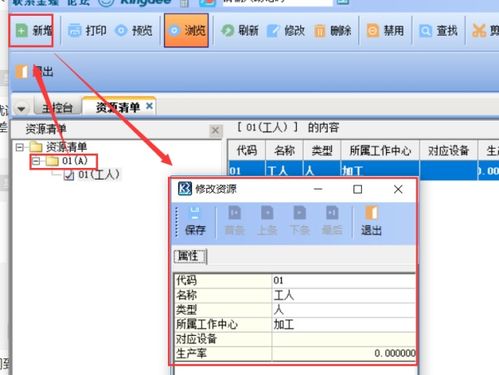Image resolution: width=499 pixels, height=375 pixels.
Task: Click the 代码 value field 01
Action: click(x=343, y=280)
